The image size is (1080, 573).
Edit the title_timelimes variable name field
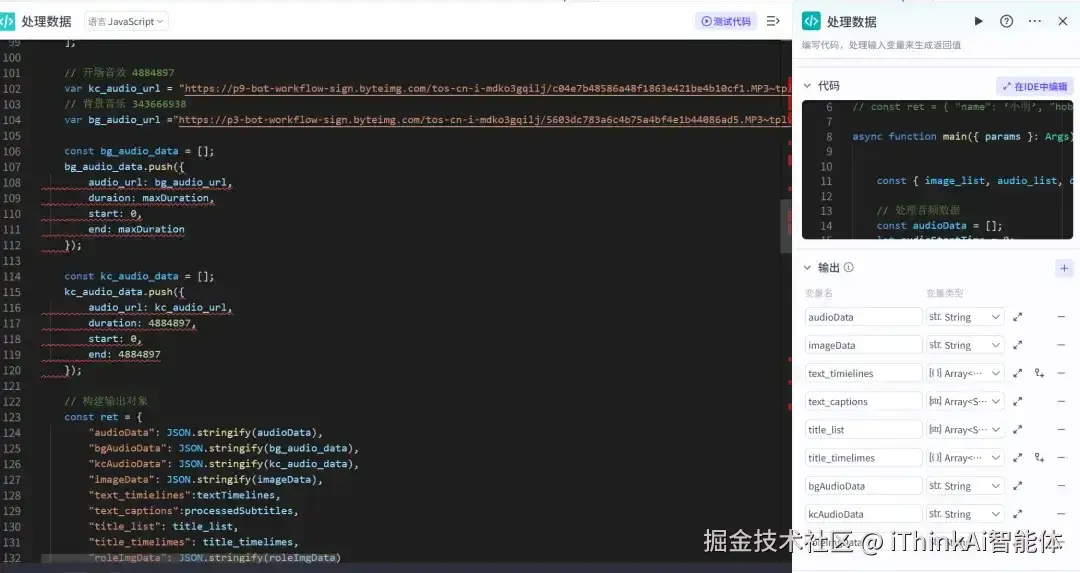863,458
